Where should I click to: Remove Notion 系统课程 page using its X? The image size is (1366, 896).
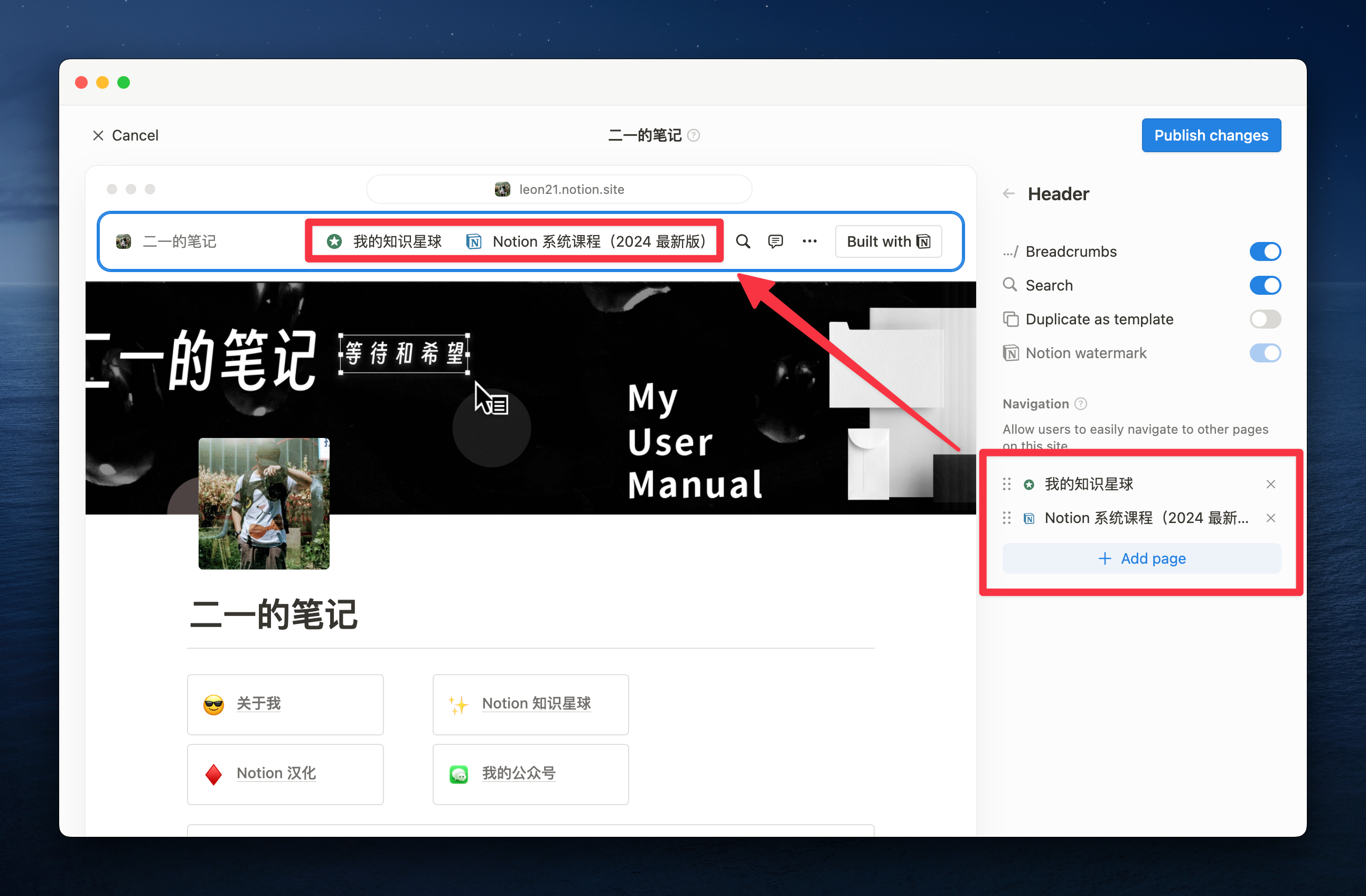click(x=1271, y=518)
